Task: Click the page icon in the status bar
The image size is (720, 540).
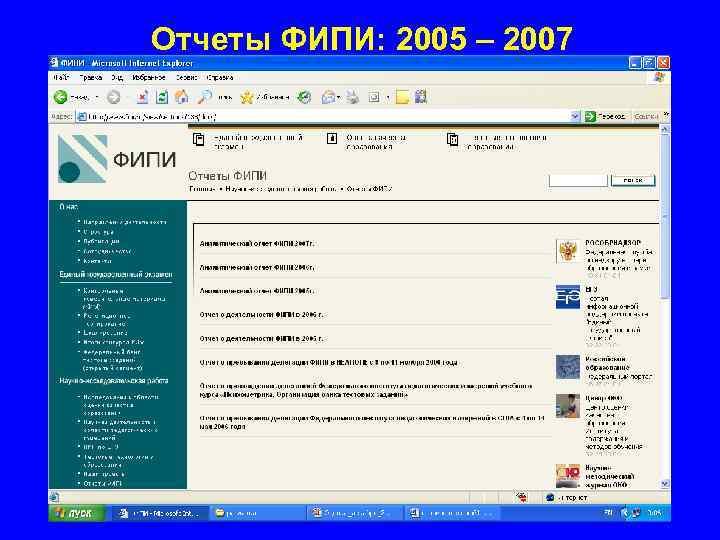Action: coord(54,497)
